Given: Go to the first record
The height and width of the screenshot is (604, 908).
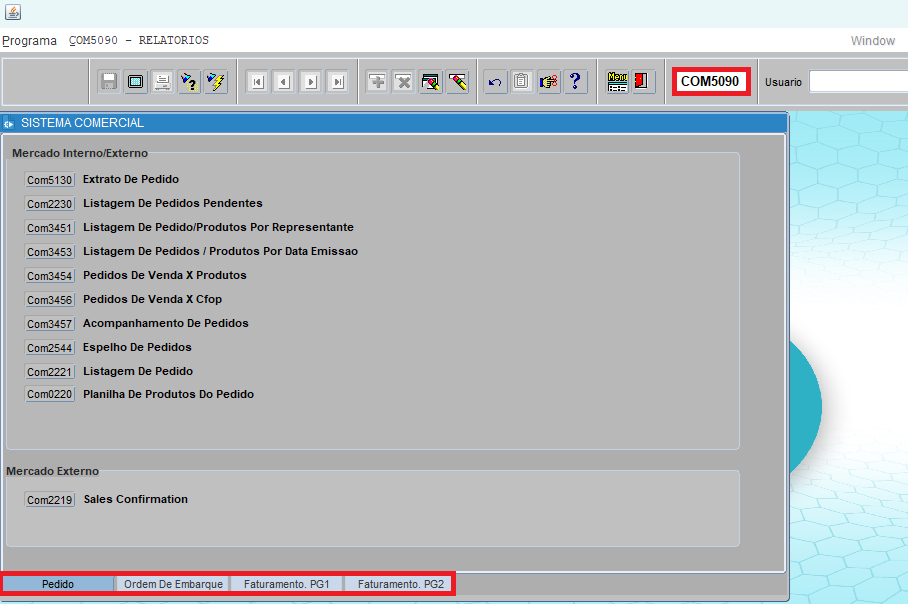Looking at the screenshot, I should point(257,82).
